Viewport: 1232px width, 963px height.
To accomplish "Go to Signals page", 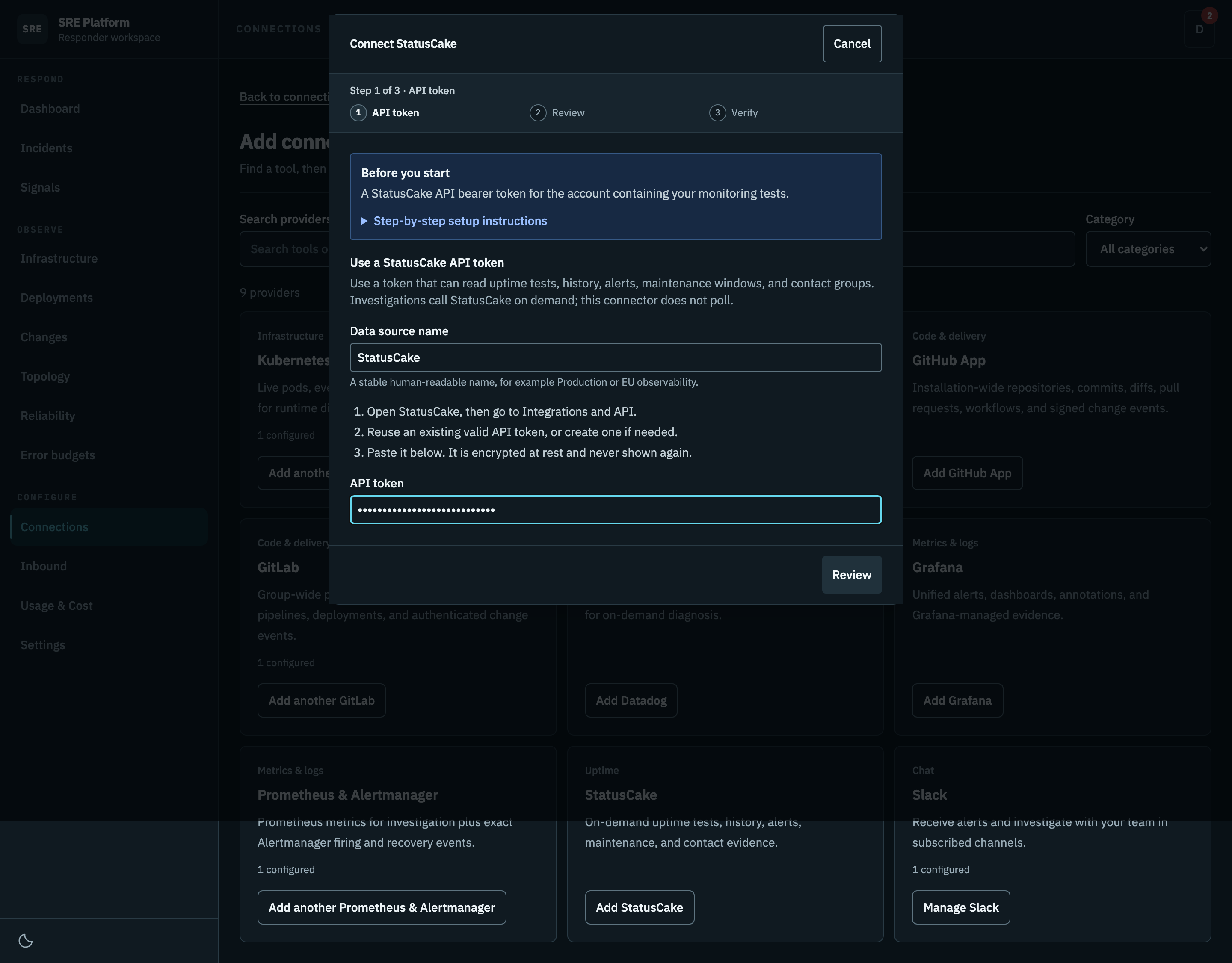I will point(40,188).
